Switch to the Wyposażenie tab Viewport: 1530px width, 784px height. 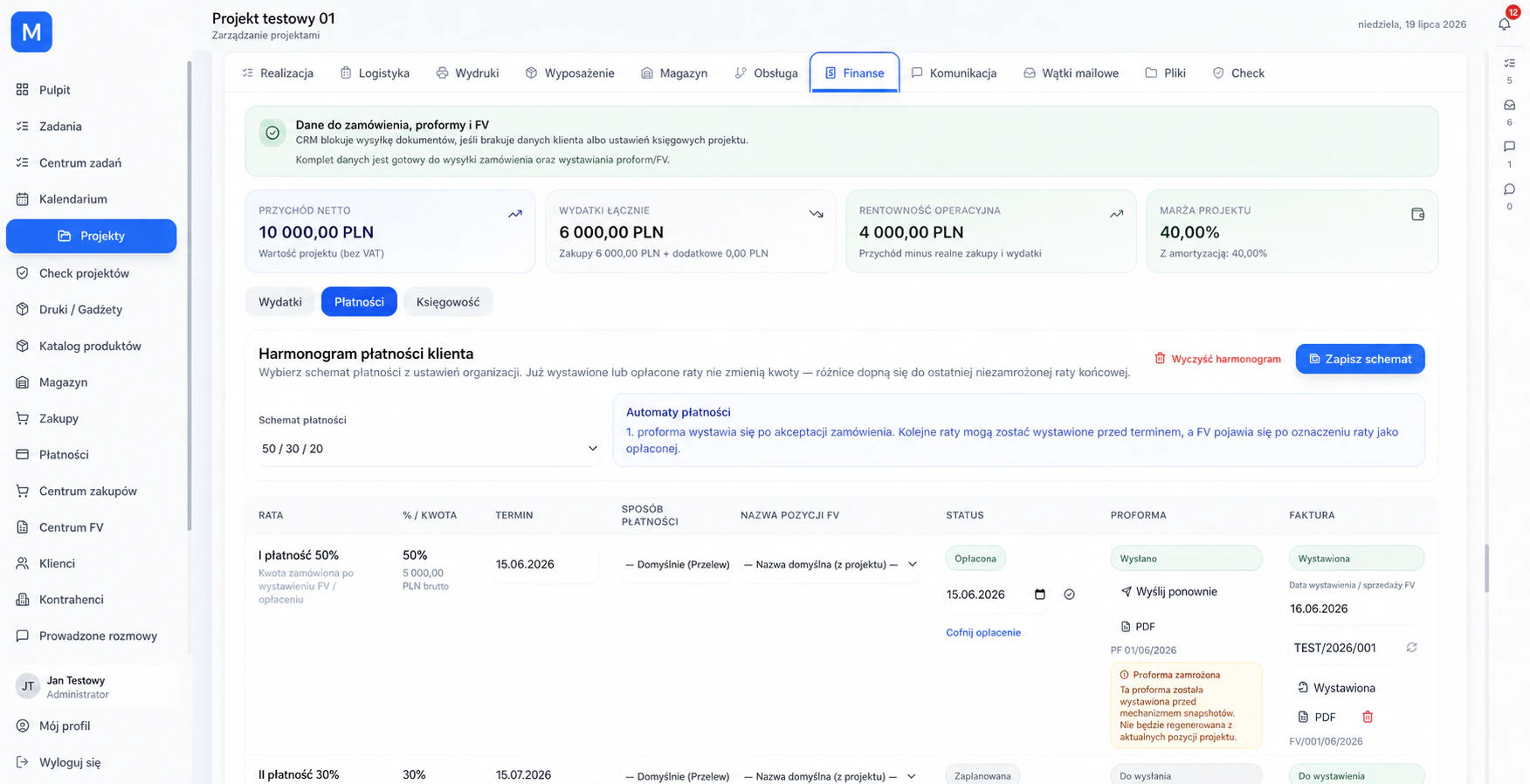570,73
